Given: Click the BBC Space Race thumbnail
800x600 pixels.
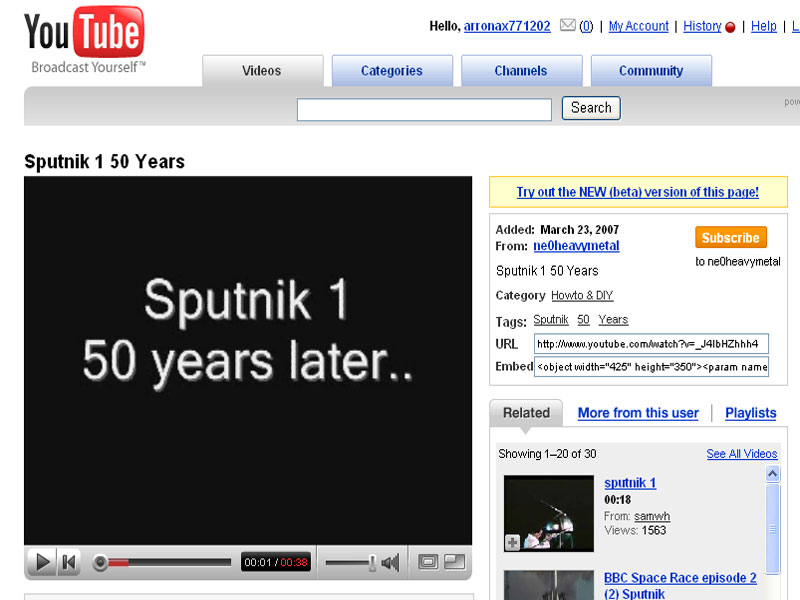Looking at the screenshot, I should click(x=548, y=585).
